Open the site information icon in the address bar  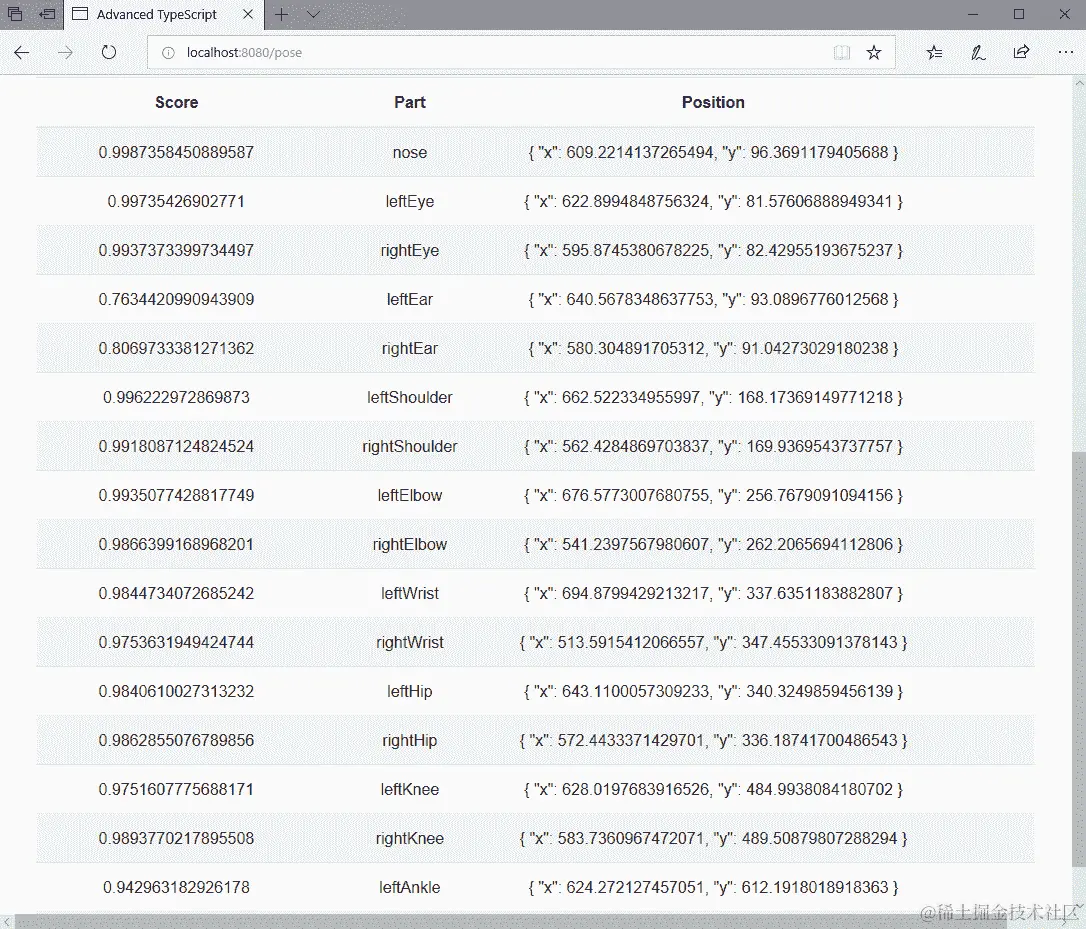pyautogui.click(x=168, y=53)
